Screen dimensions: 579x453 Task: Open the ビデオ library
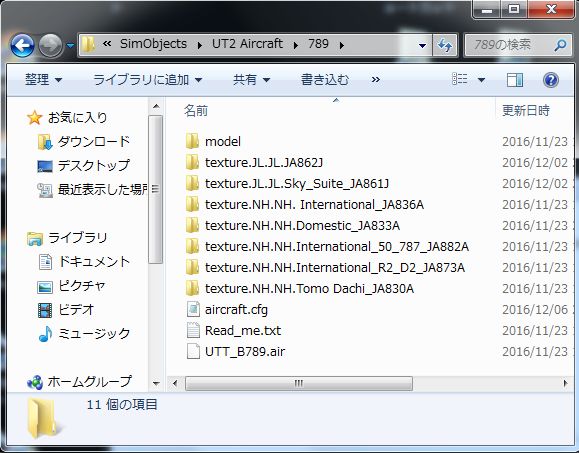(x=76, y=309)
